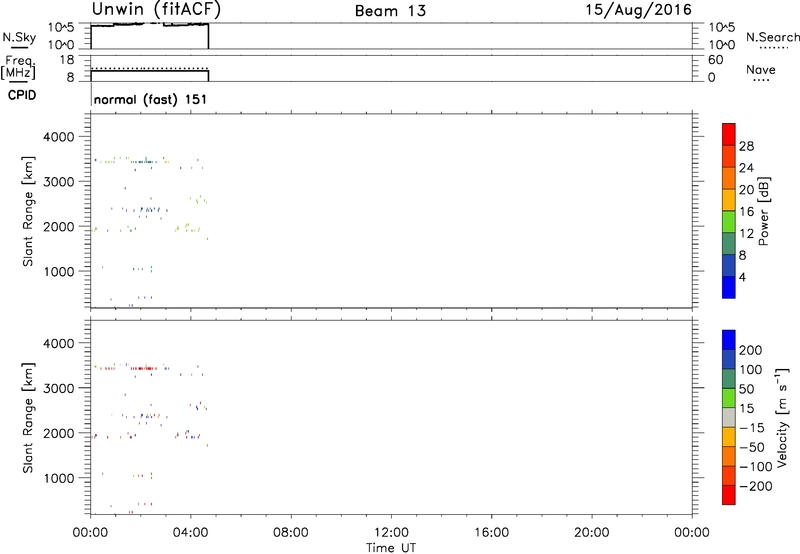Click the '16:00' time axis label
This screenshot has width=800, height=554.
491,533
